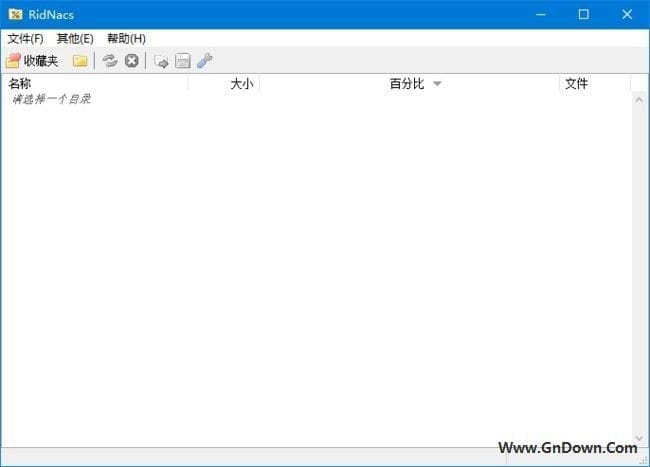Open the 帮助(H) menu
The height and width of the screenshot is (467, 650).
[x=126, y=39]
